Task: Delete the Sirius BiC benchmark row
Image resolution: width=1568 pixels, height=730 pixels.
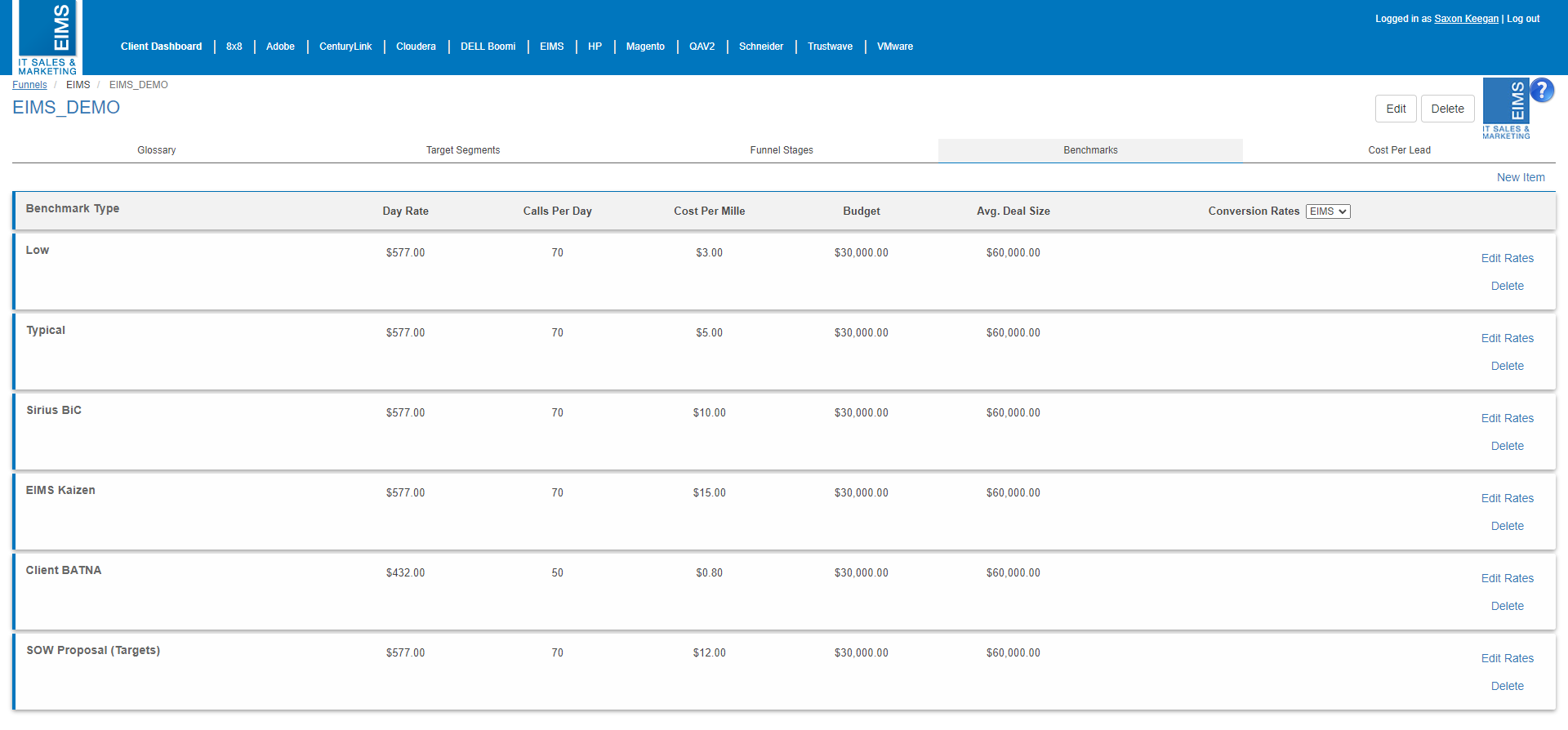Action: point(1508,446)
